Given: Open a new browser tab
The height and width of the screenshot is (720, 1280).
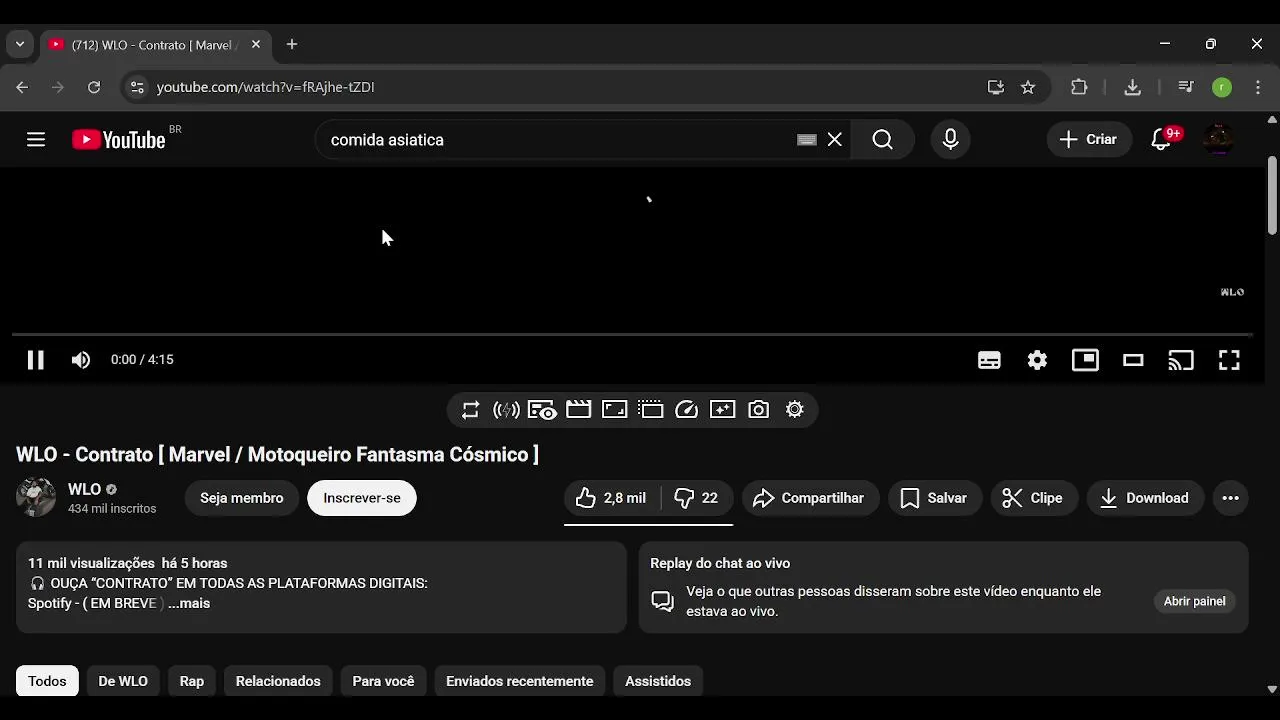Looking at the screenshot, I should point(292,44).
